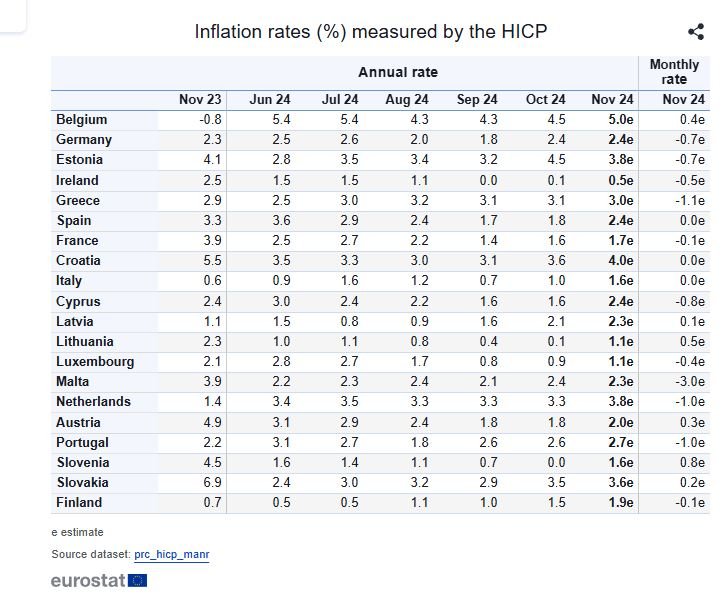Click Malta's monthly rate value -3.0e
Image resolution: width=723 pixels, height=595 pixels.
tap(687, 382)
